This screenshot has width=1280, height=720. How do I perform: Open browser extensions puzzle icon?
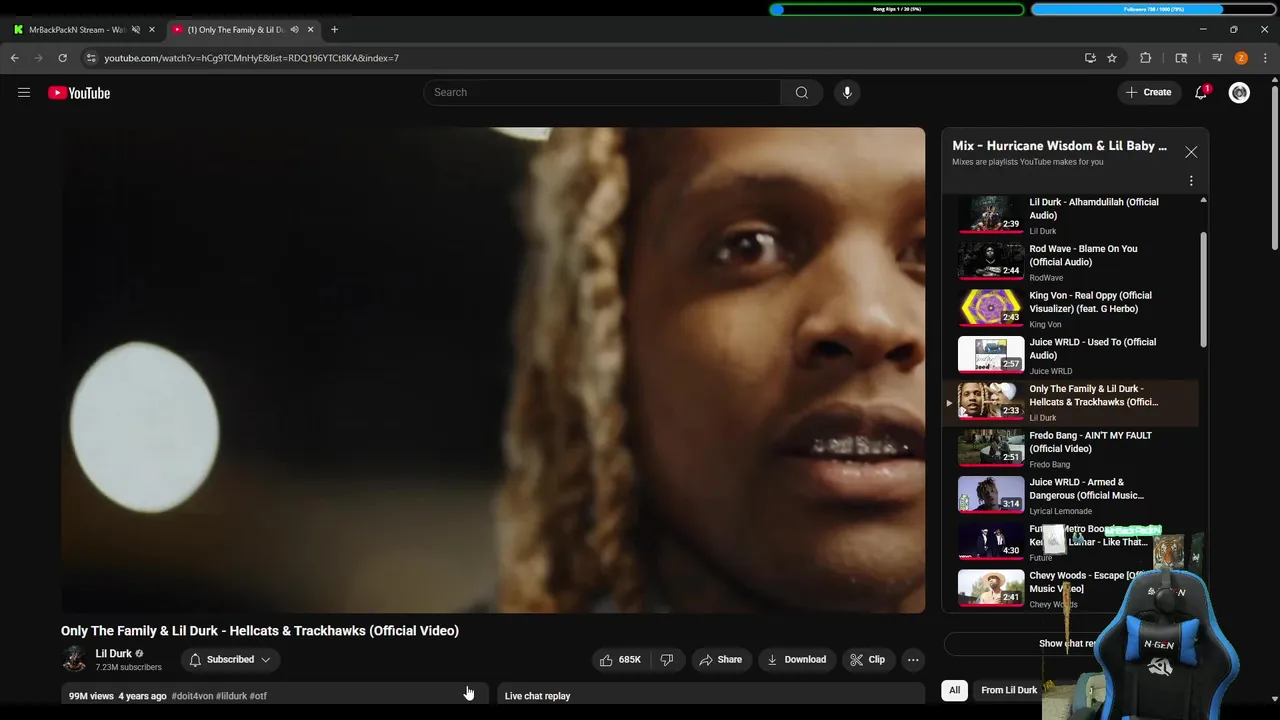click(1146, 58)
